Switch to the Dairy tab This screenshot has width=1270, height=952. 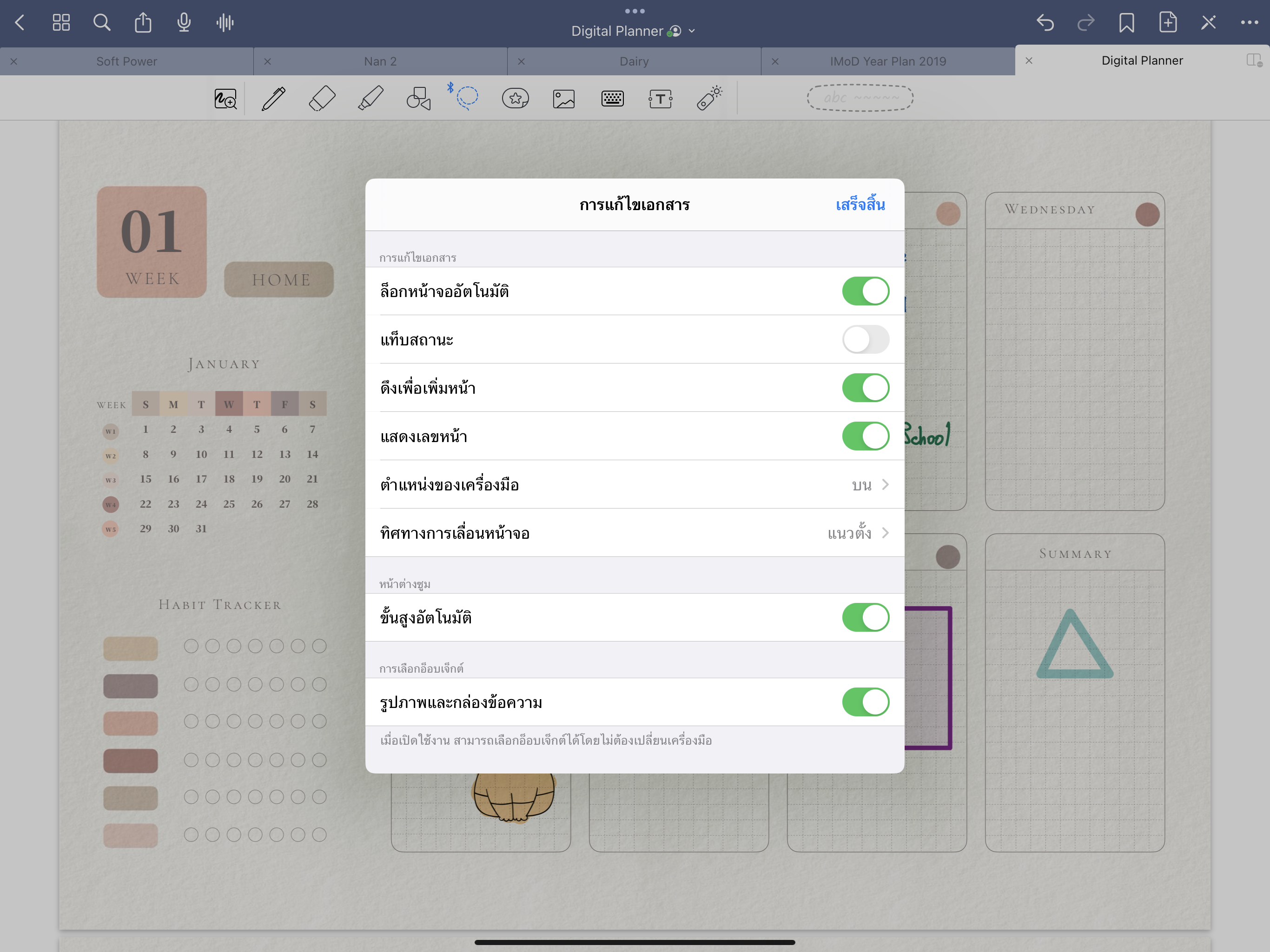click(x=634, y=61)
